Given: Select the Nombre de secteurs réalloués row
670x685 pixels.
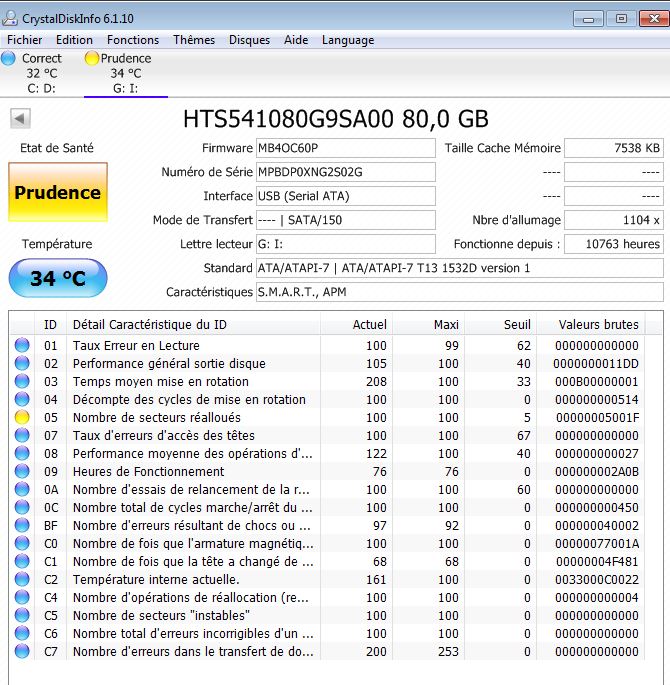Looking at the screenshot, I should coord(156,417).
